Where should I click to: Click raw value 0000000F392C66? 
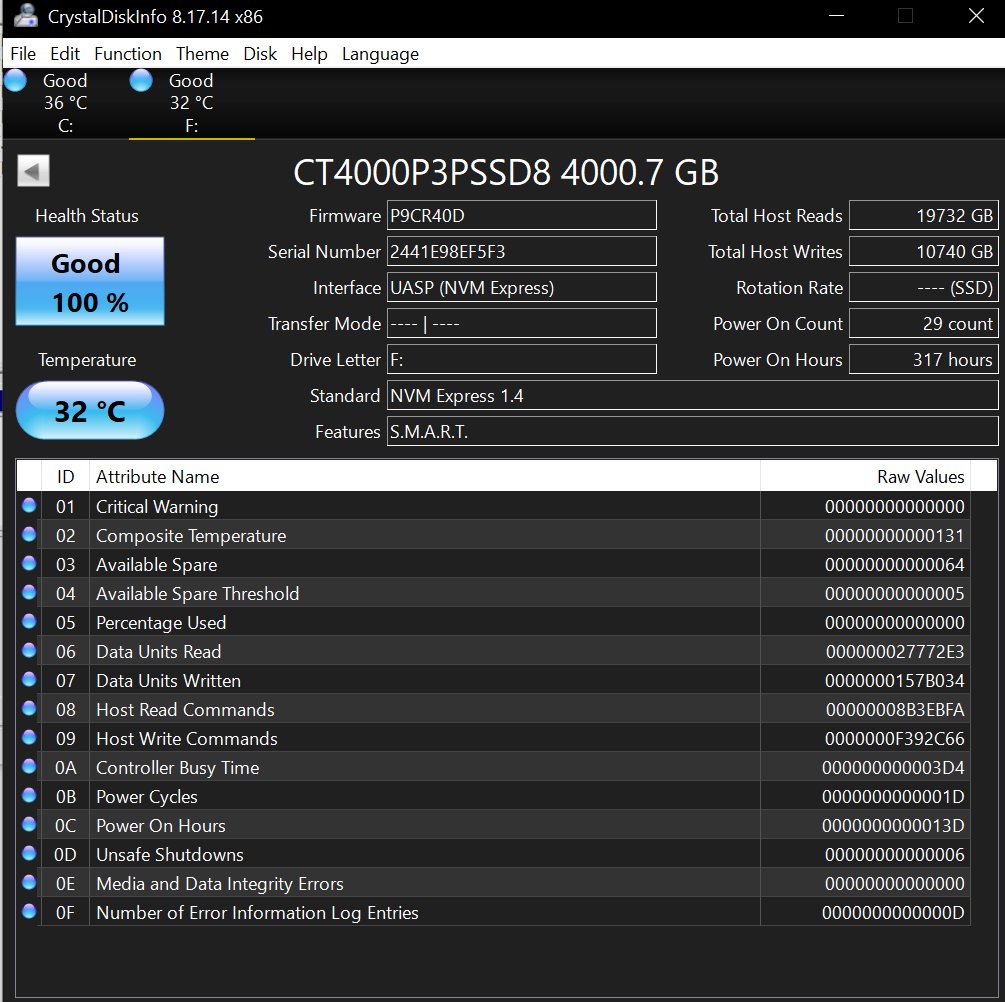[x=895, y=739]
